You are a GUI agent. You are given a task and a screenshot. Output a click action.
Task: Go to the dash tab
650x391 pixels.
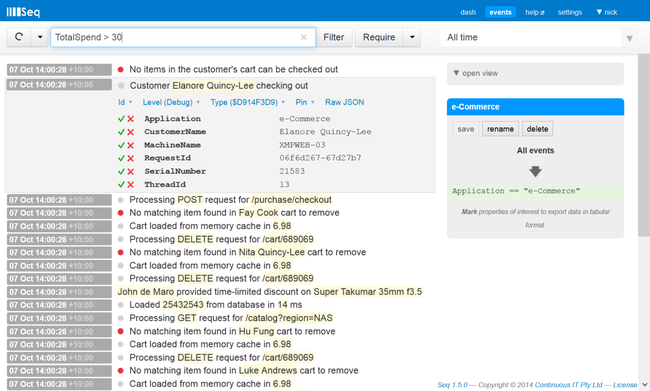coord(468,12)
